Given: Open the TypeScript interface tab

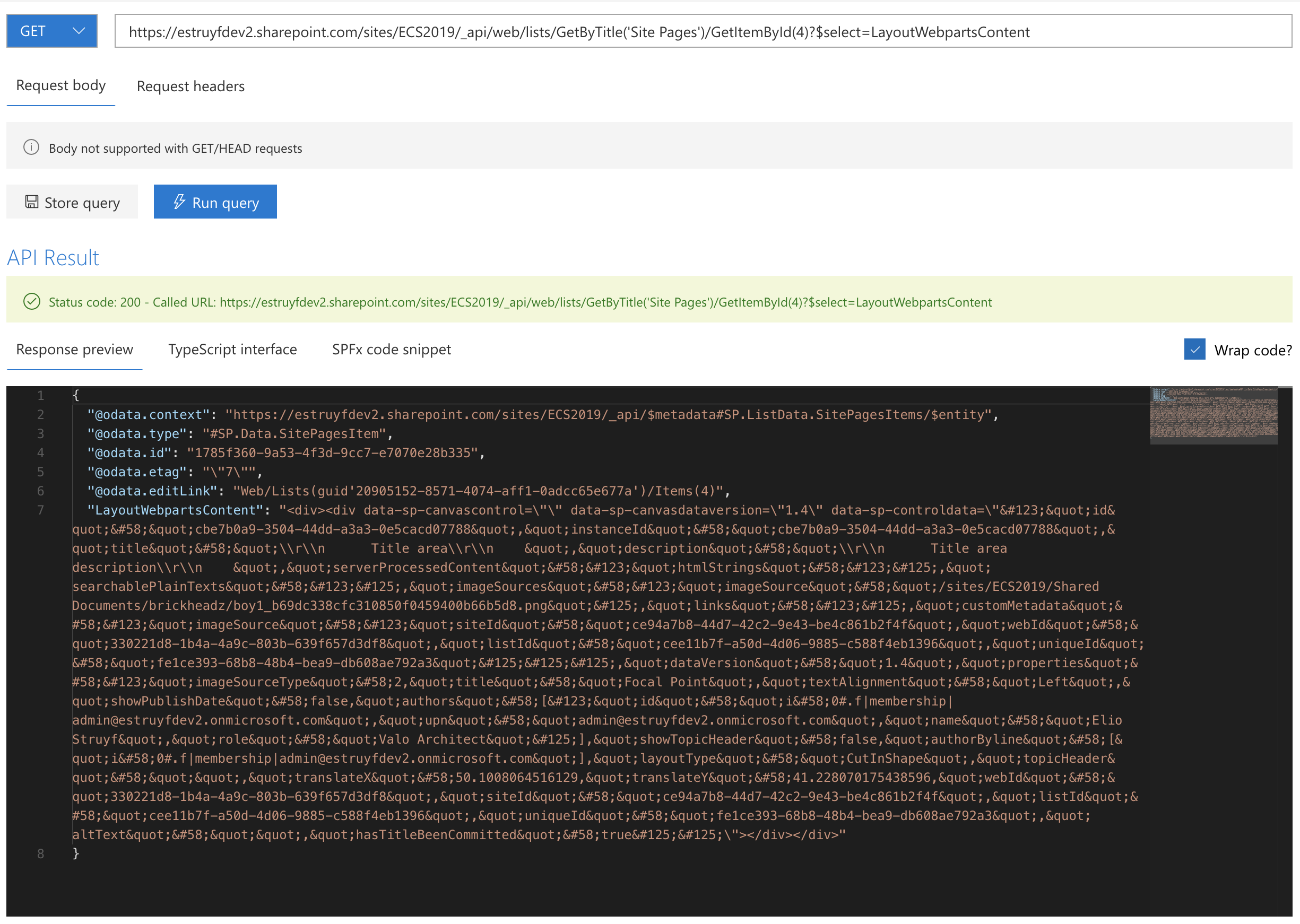Looking at the screenshot, I should [x=233, y=350].
